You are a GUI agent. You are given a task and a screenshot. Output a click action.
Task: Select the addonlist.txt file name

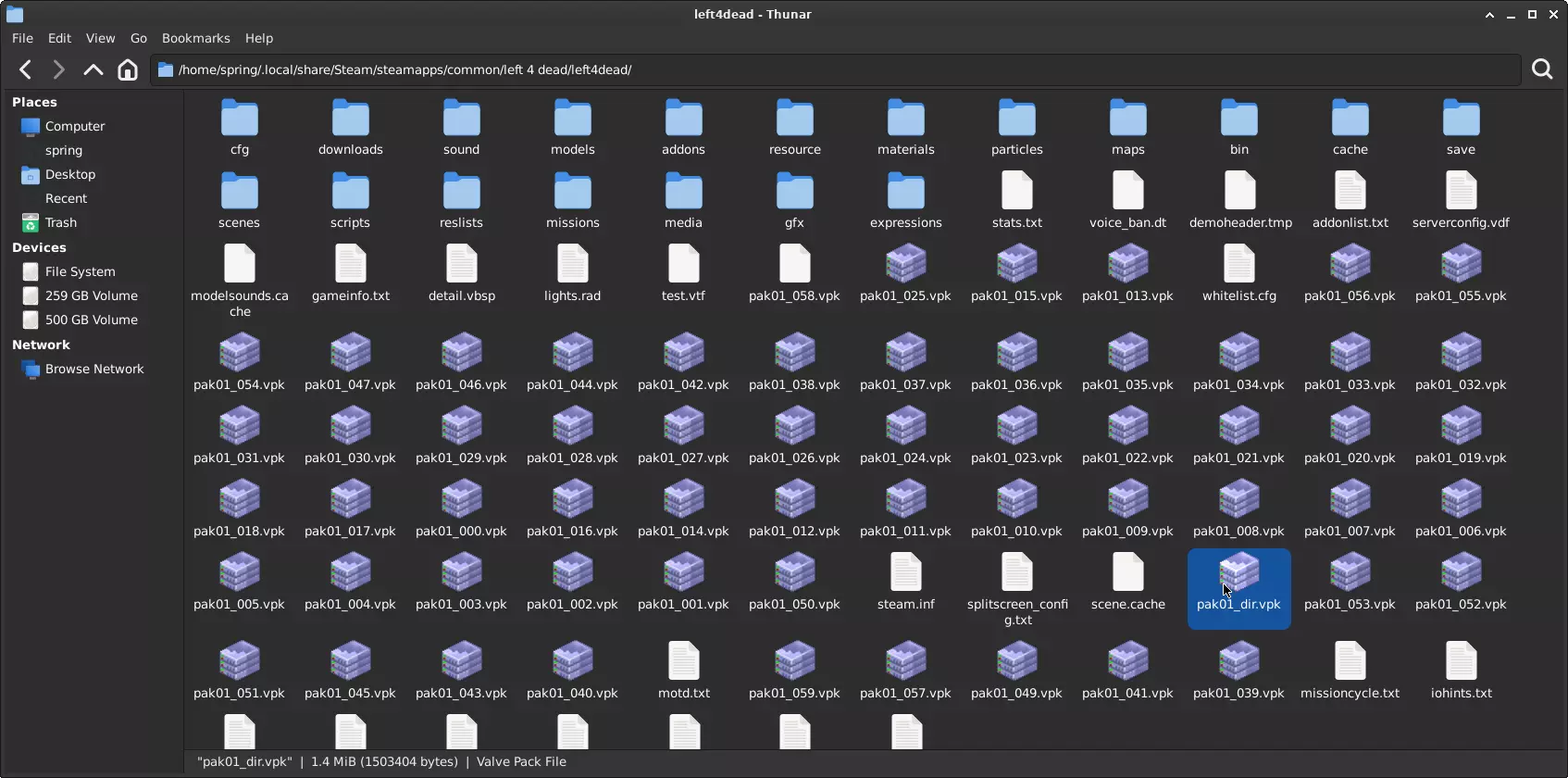point(1350,222)
